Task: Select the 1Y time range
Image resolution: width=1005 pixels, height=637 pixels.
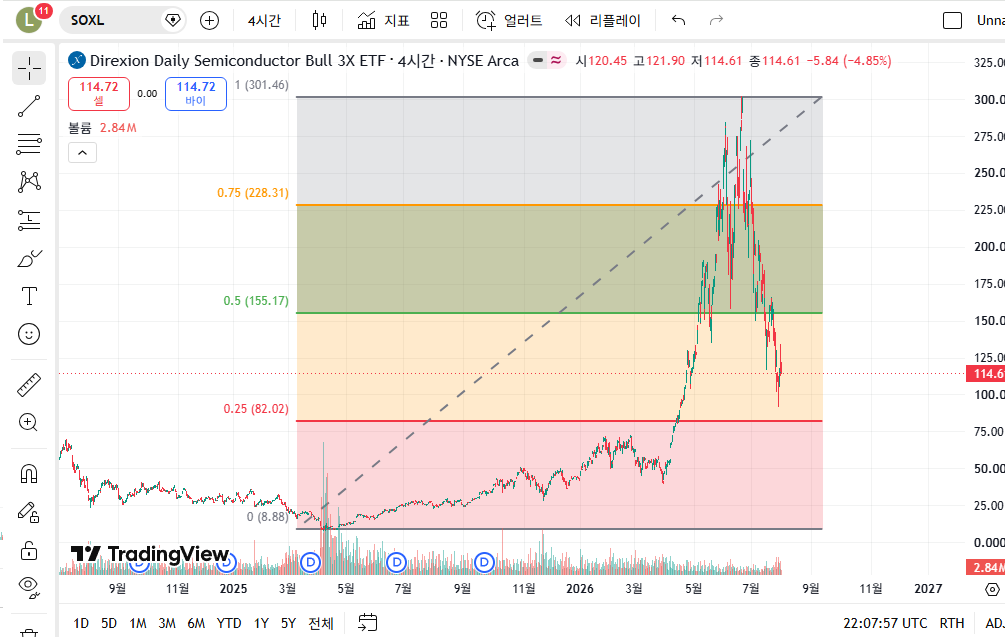Action: click(x=261, y=623)
